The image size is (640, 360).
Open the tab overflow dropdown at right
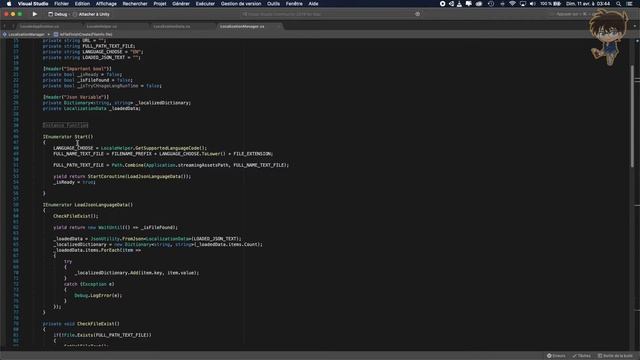tap(635, 27)
